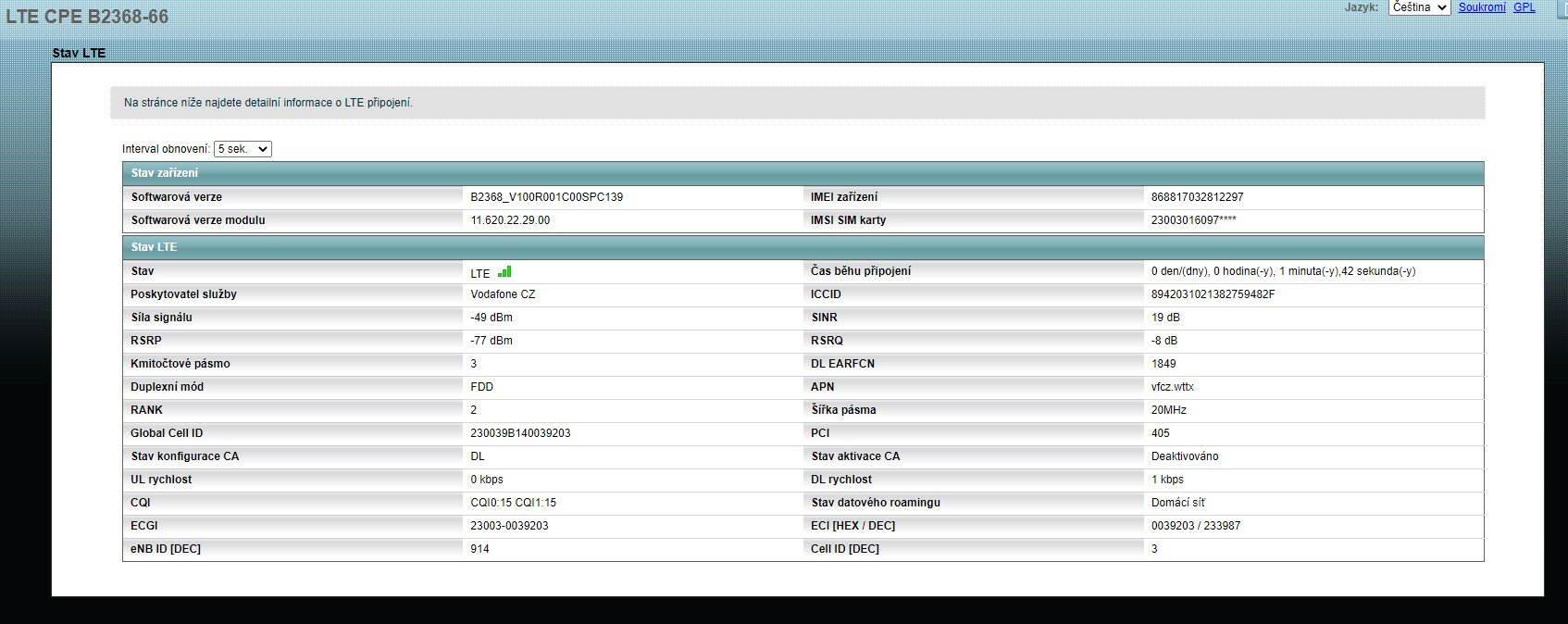This screenshot has height=624, width=1568.
Task: Click the CQI0:15 CQI1:15 value
Action: pyautogui.click(x=513, y=503)
